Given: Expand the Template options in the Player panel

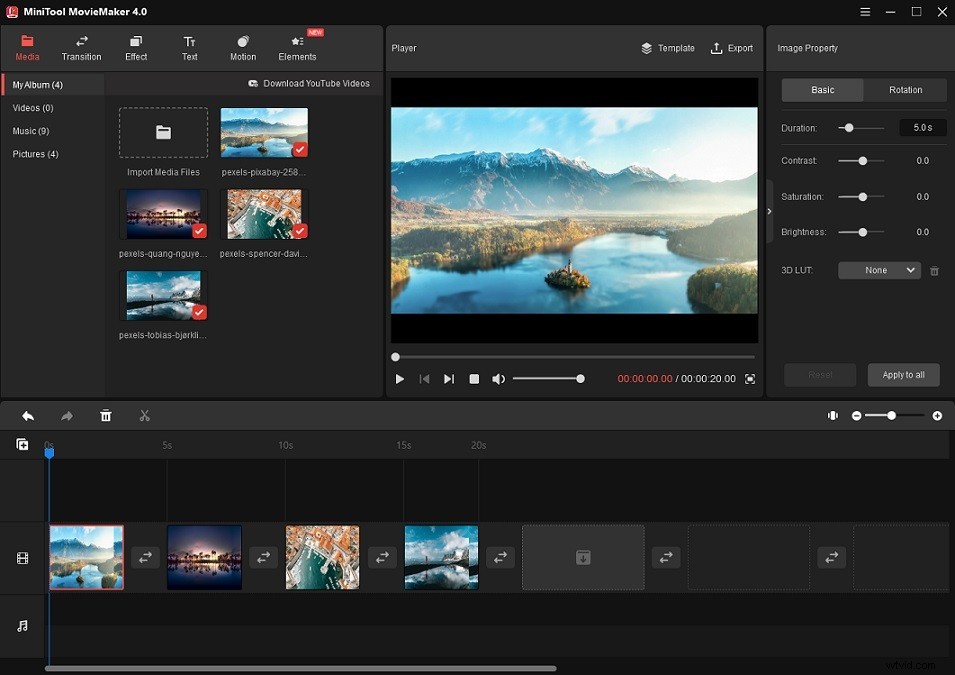Looking at the screenshot, I should [x=668, y=47].
